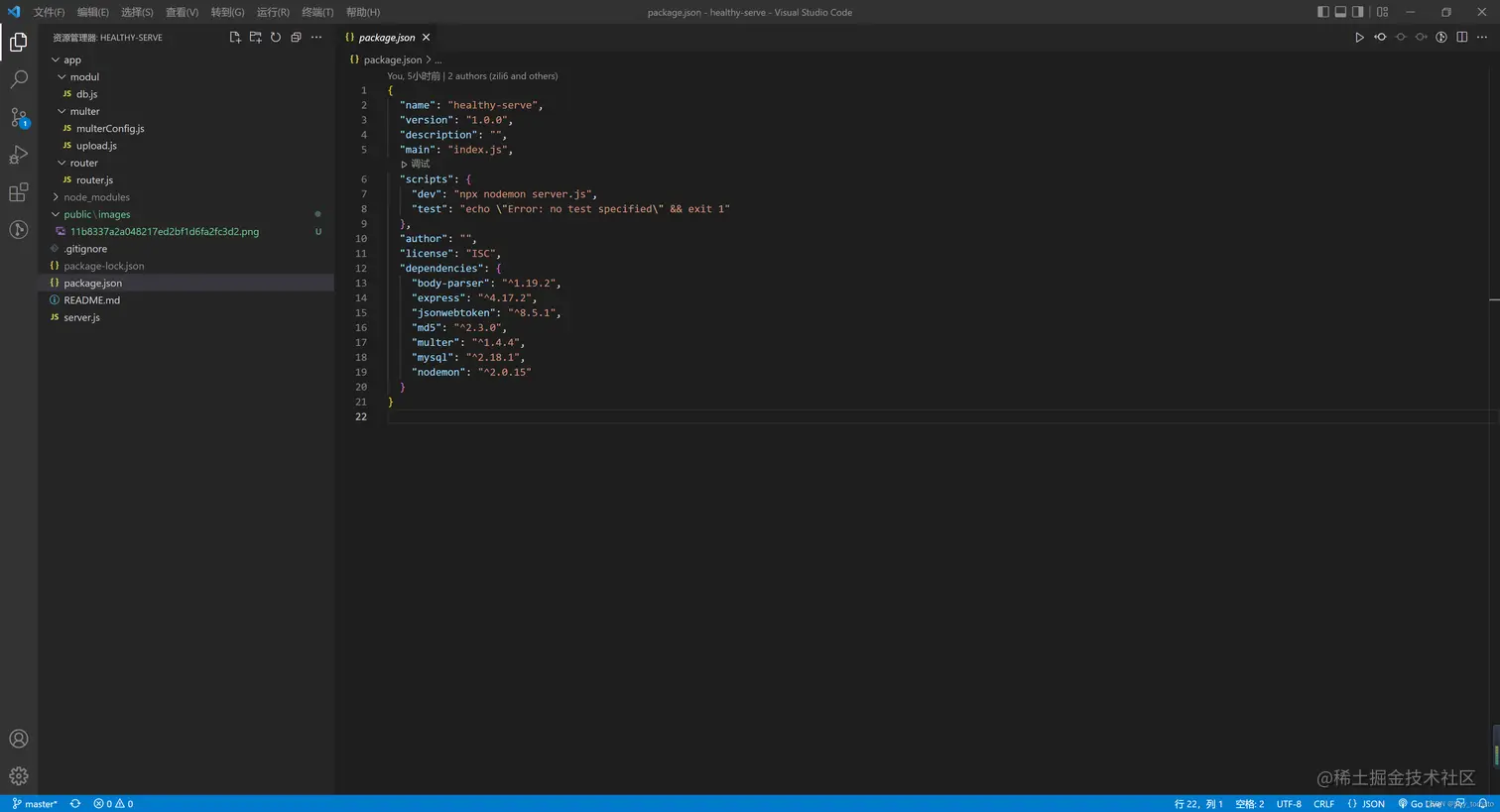
Task: Open the Manage gear icon
Action: pos(18,776)
